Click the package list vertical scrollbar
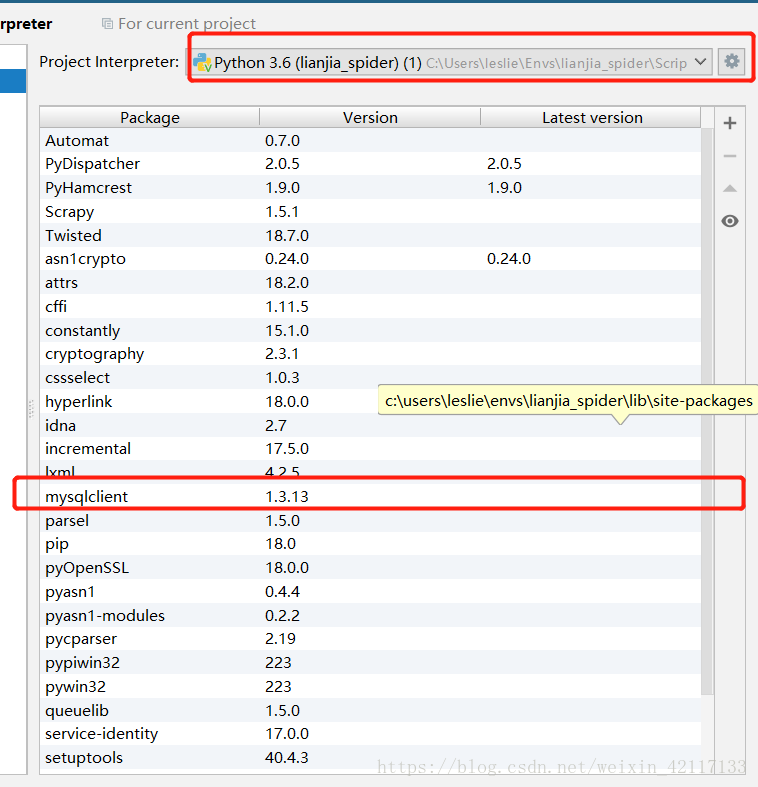Image resolution: width=758 pixels, height=787 pixels. point(707,412)
